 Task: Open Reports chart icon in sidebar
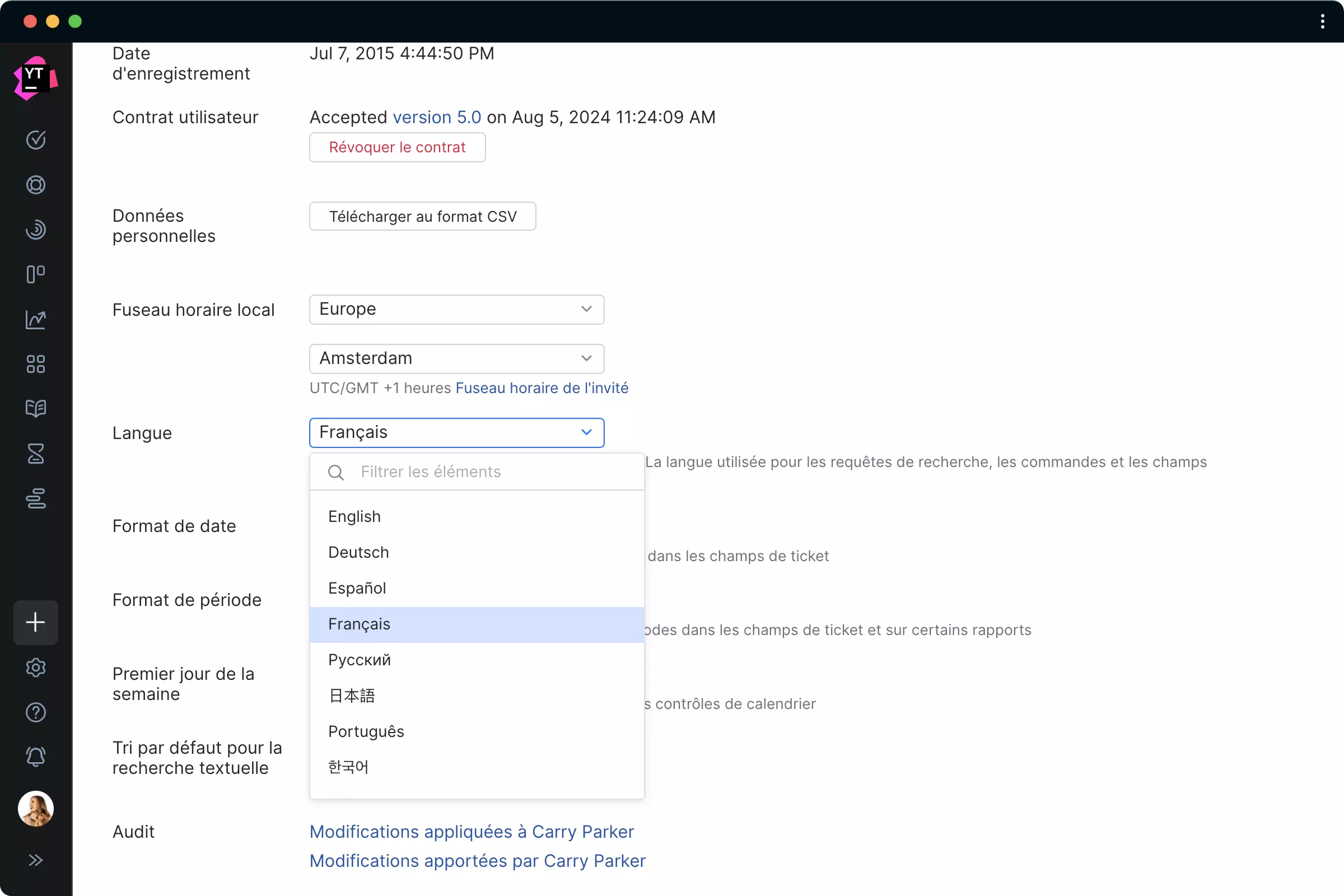(35, 319)
